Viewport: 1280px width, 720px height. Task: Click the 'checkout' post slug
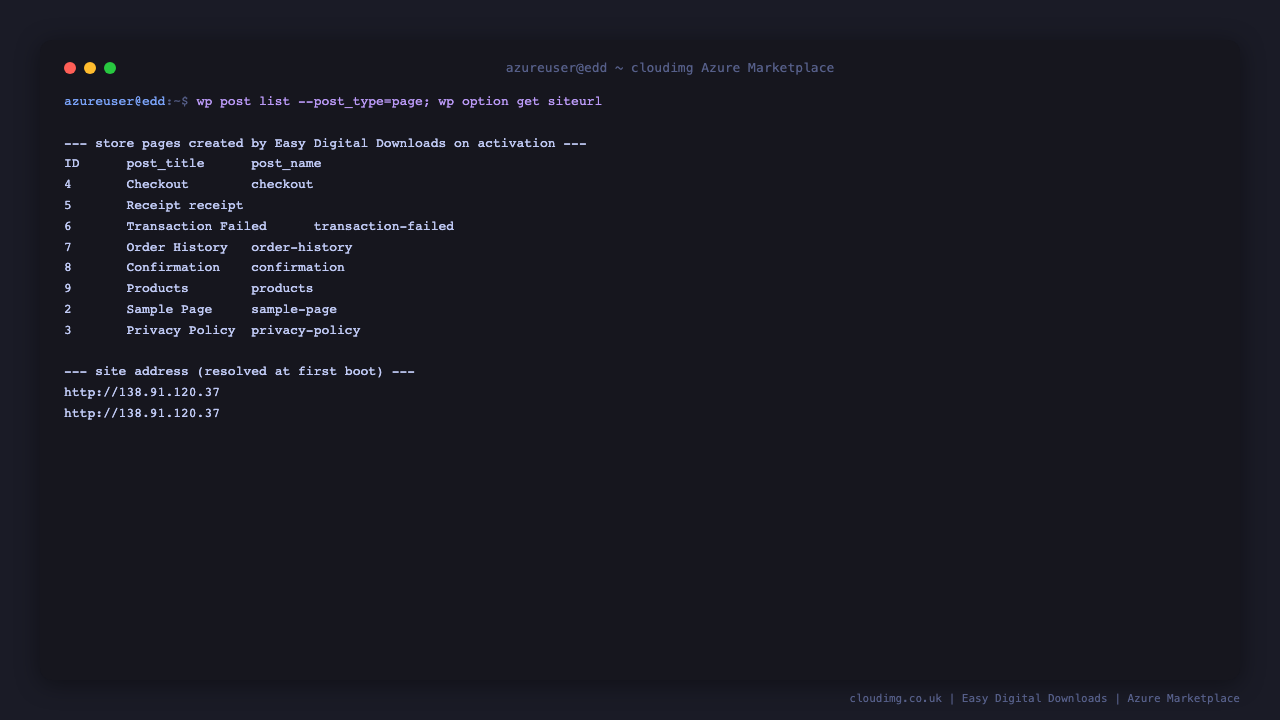click(x=282, y=185)
